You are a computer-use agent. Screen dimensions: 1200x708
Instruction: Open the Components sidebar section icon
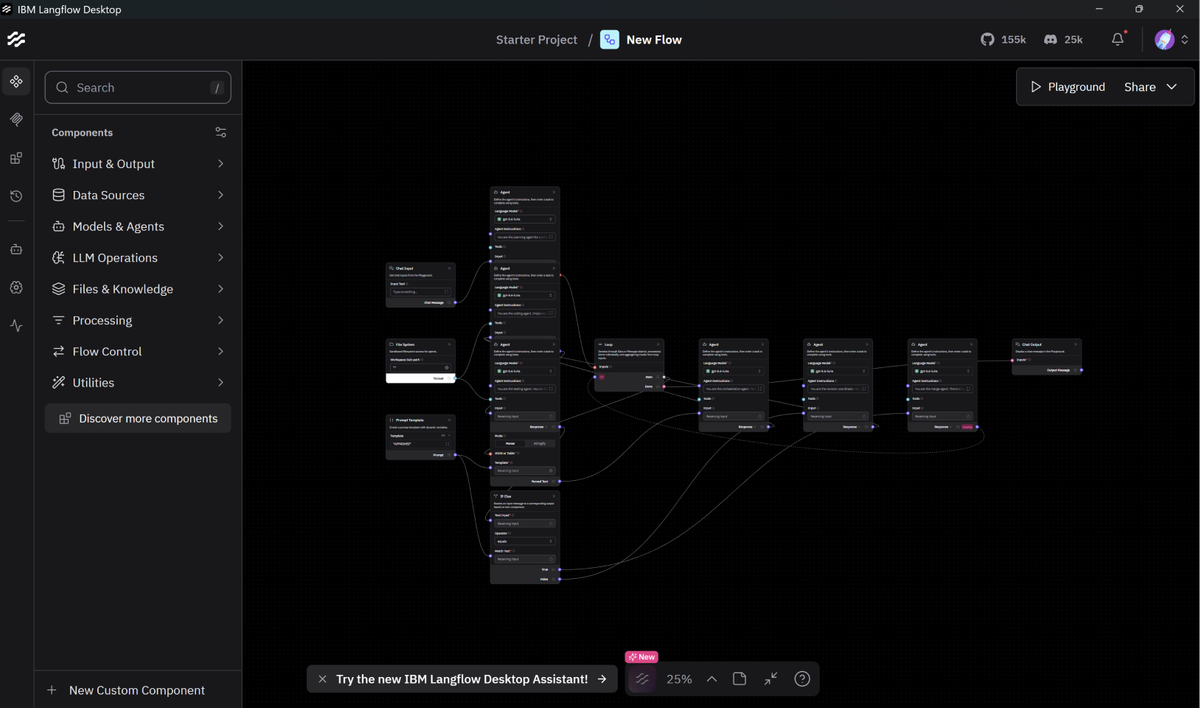(16, 82)
